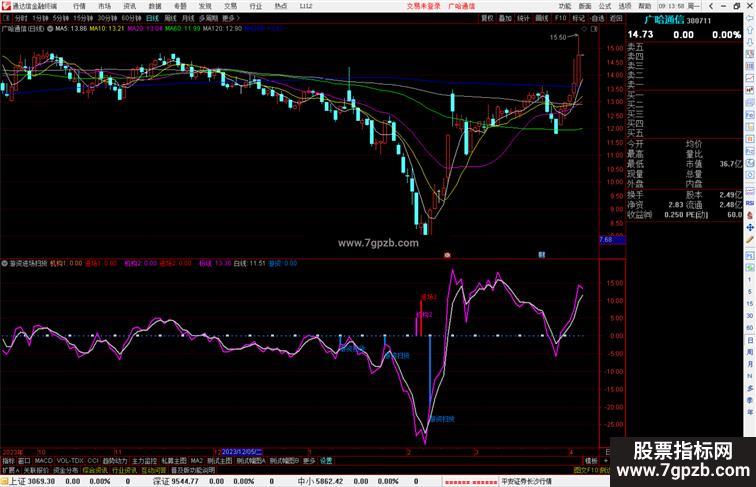Switch to the 分时 intraday chart period
756x487 pixels.
(21, 18)
